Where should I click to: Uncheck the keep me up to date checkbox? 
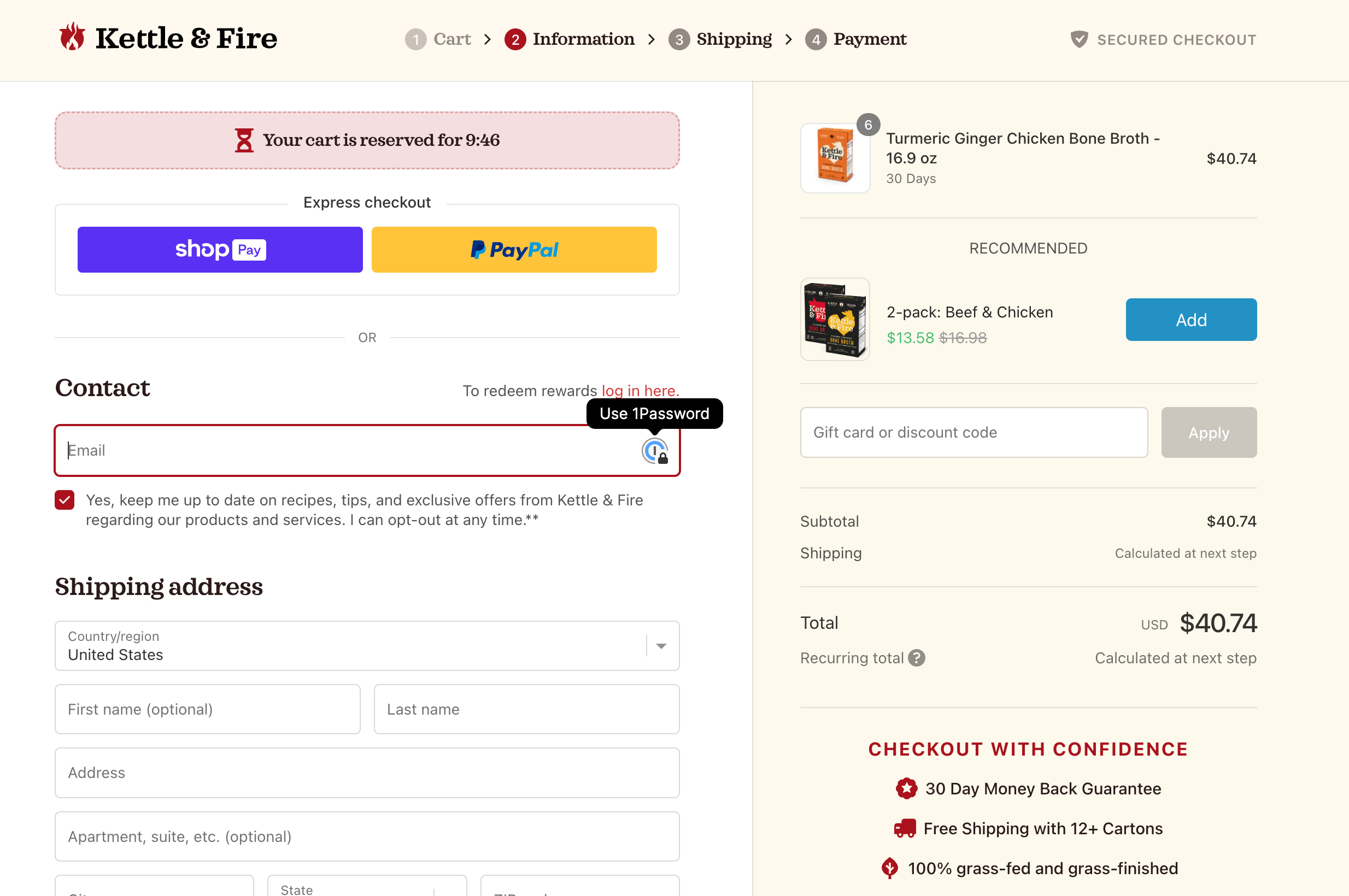click(64, 500)
